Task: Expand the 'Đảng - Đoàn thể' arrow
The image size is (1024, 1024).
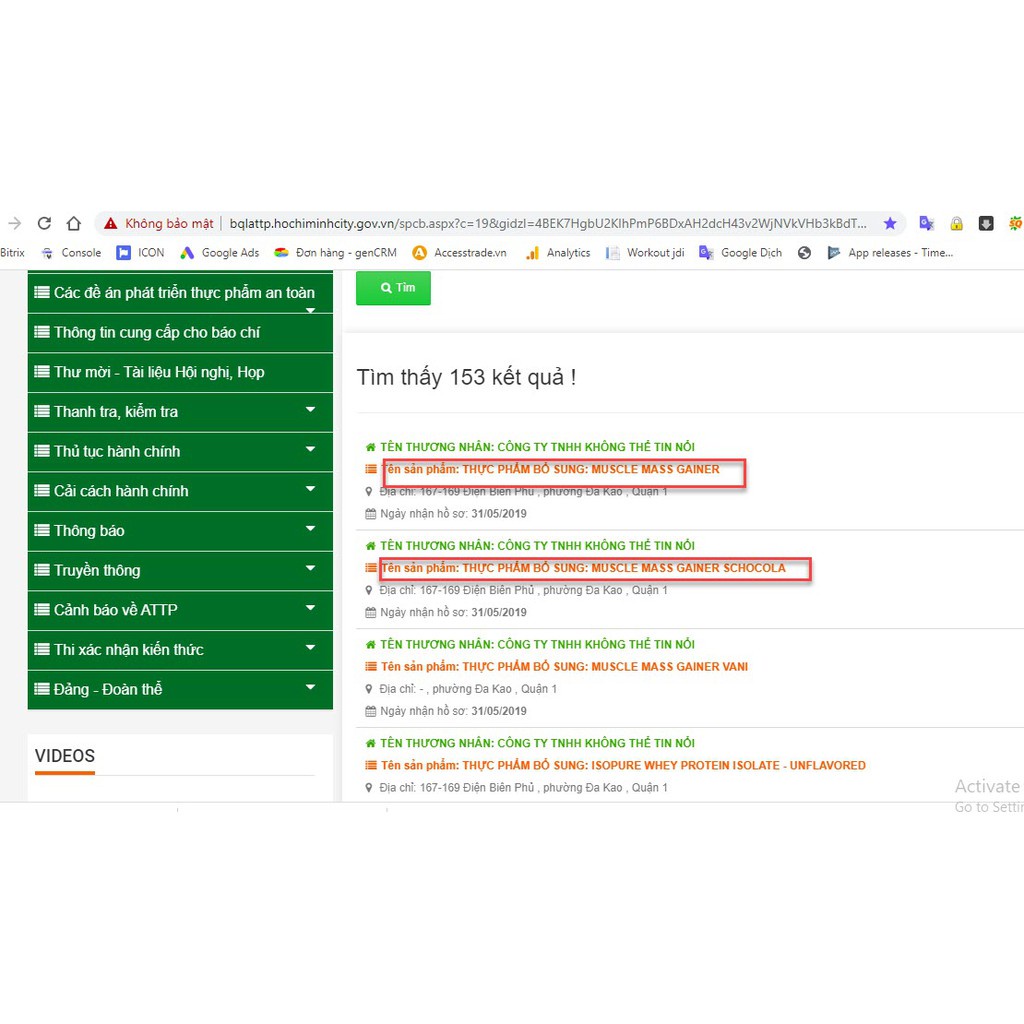Action: pyautogui.click(x=310, y=687)
